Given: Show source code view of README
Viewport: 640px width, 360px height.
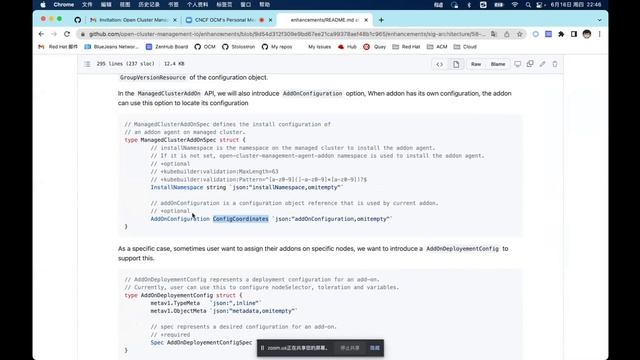Looking at the screenshot, I should tap(440, 64).
